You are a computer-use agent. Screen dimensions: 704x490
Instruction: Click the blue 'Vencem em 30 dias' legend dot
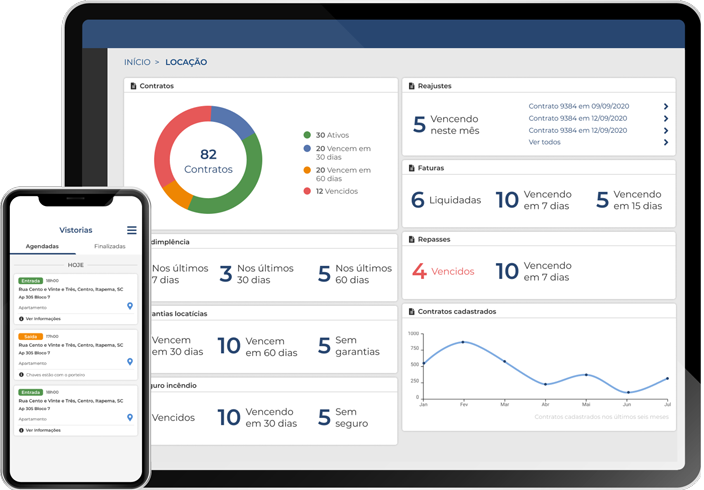307,148
